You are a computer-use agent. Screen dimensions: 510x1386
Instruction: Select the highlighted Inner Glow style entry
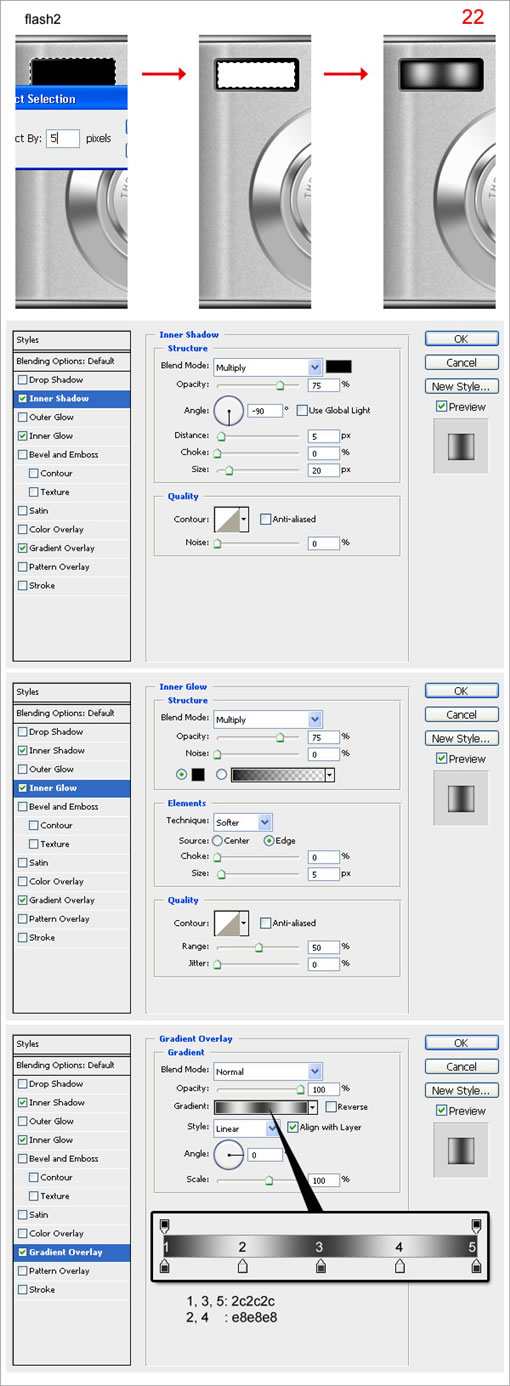(x=72, y=788)
